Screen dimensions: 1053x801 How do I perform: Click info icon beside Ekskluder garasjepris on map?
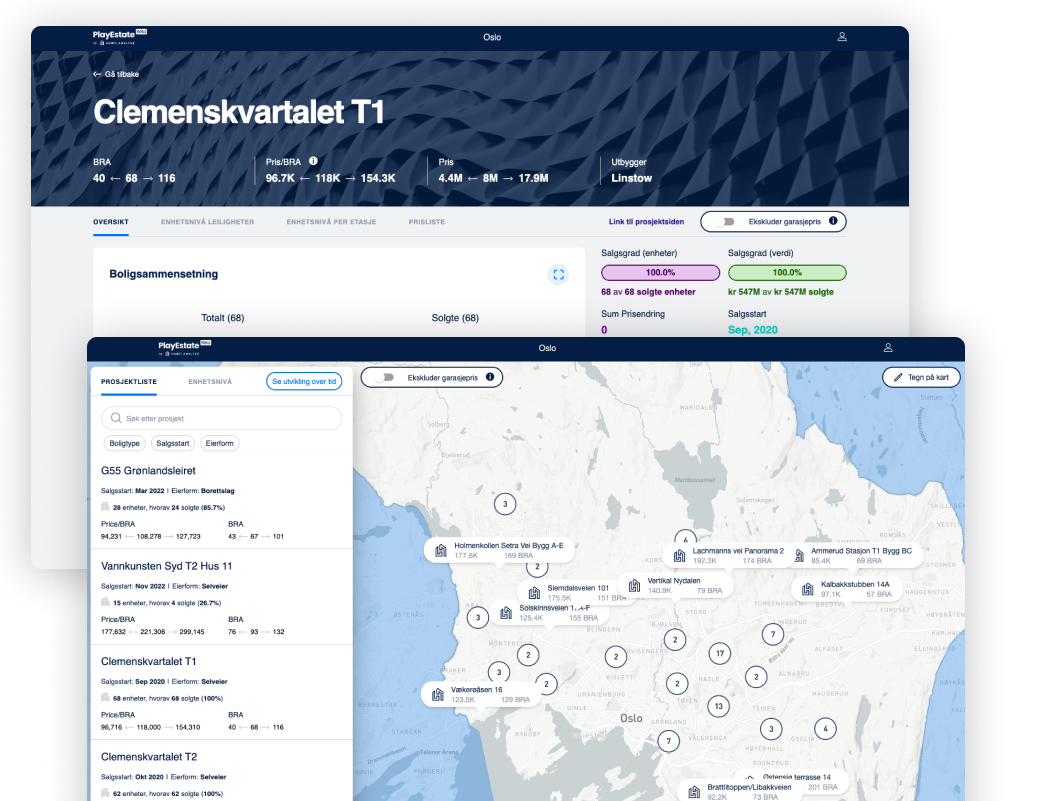click(x=490, y=377)
